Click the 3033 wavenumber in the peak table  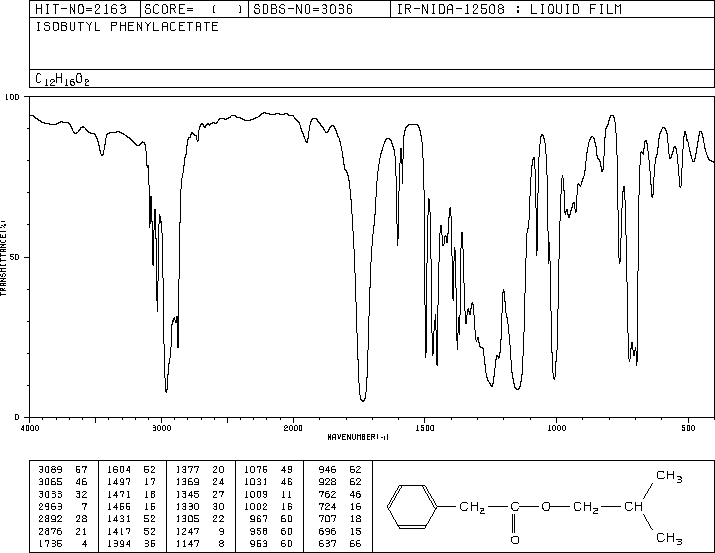(51, 494)
